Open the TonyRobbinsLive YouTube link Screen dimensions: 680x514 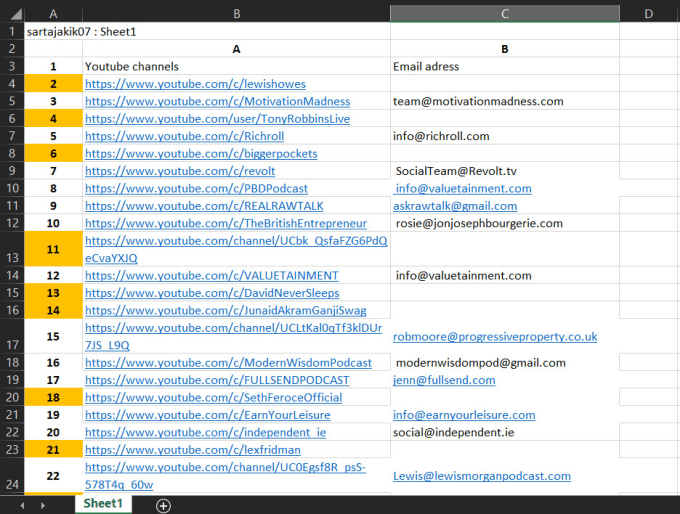pyautogui.click(x=217, y=119)
